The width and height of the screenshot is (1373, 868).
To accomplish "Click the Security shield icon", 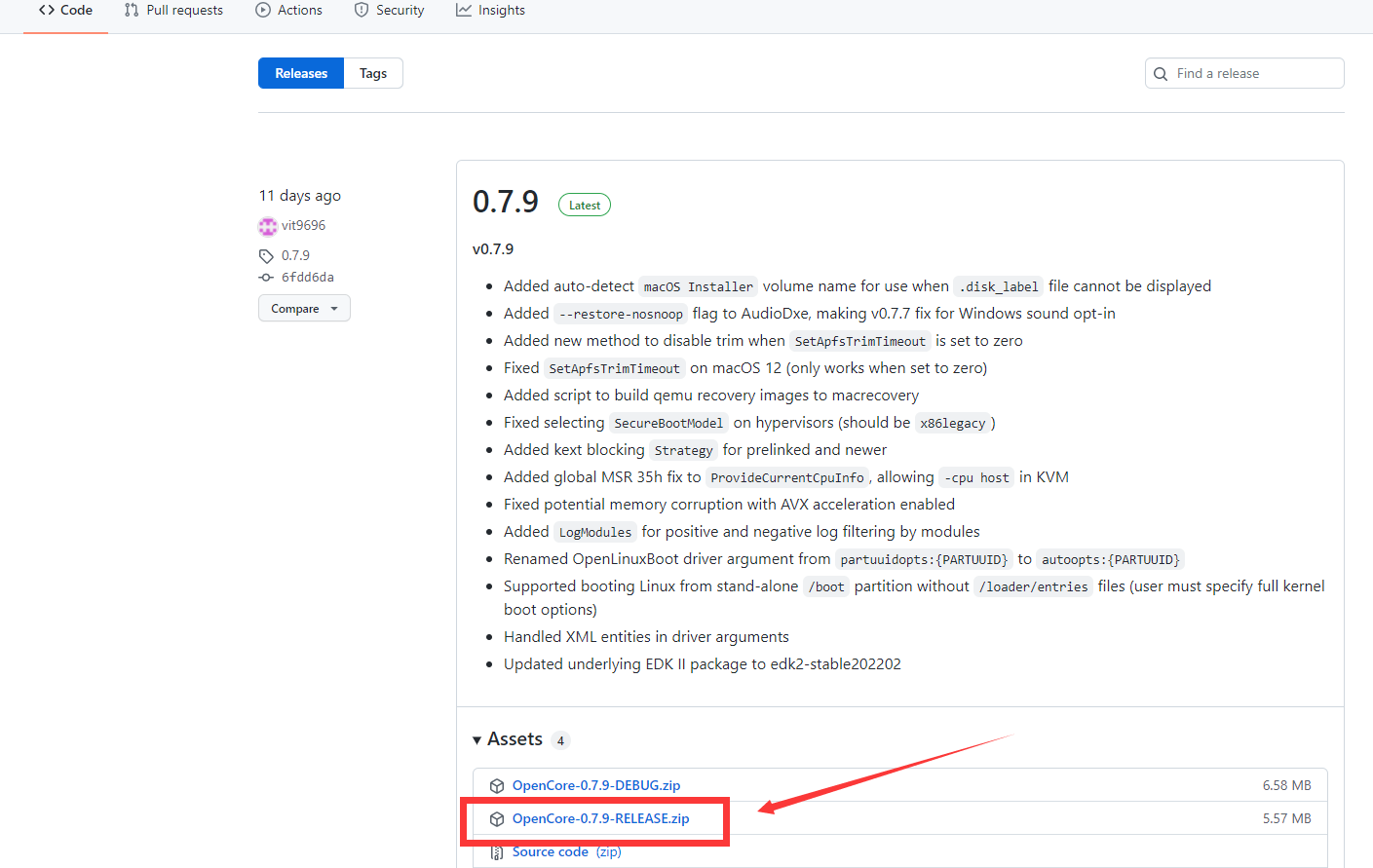I will click(x=362, y=10).
